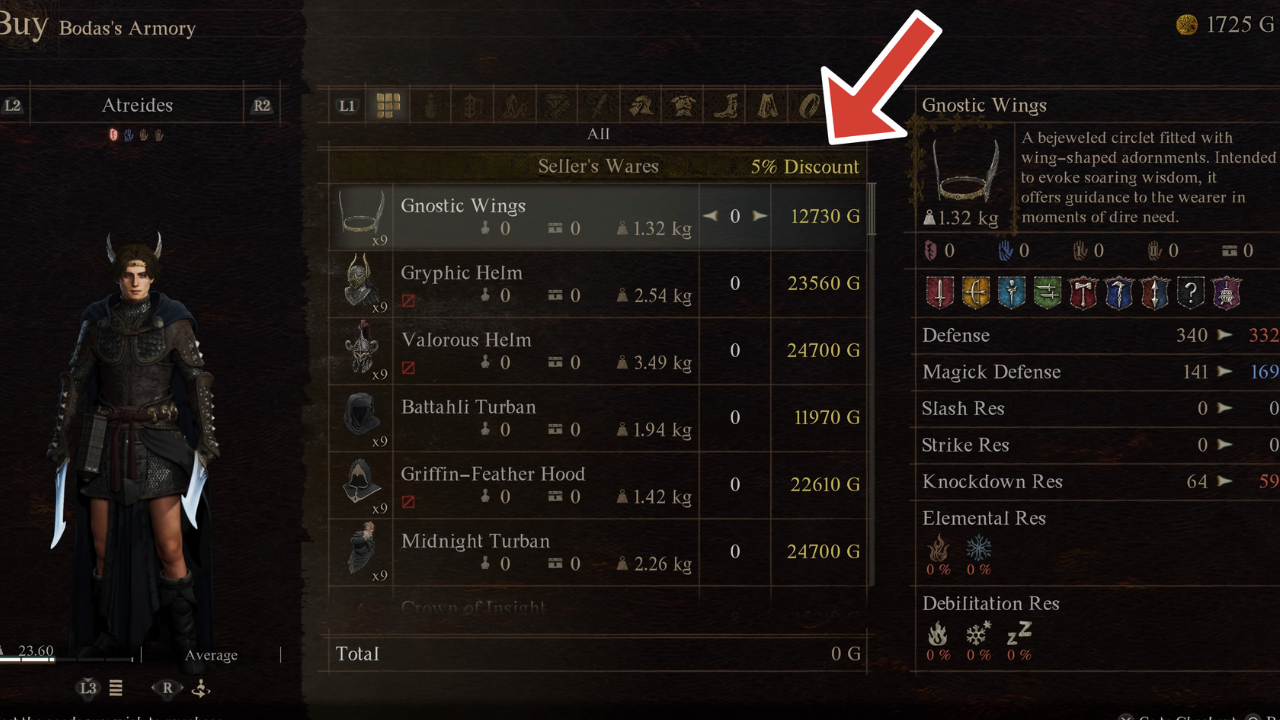
Task: Open the cloak category tab
Action: (767, 105)
